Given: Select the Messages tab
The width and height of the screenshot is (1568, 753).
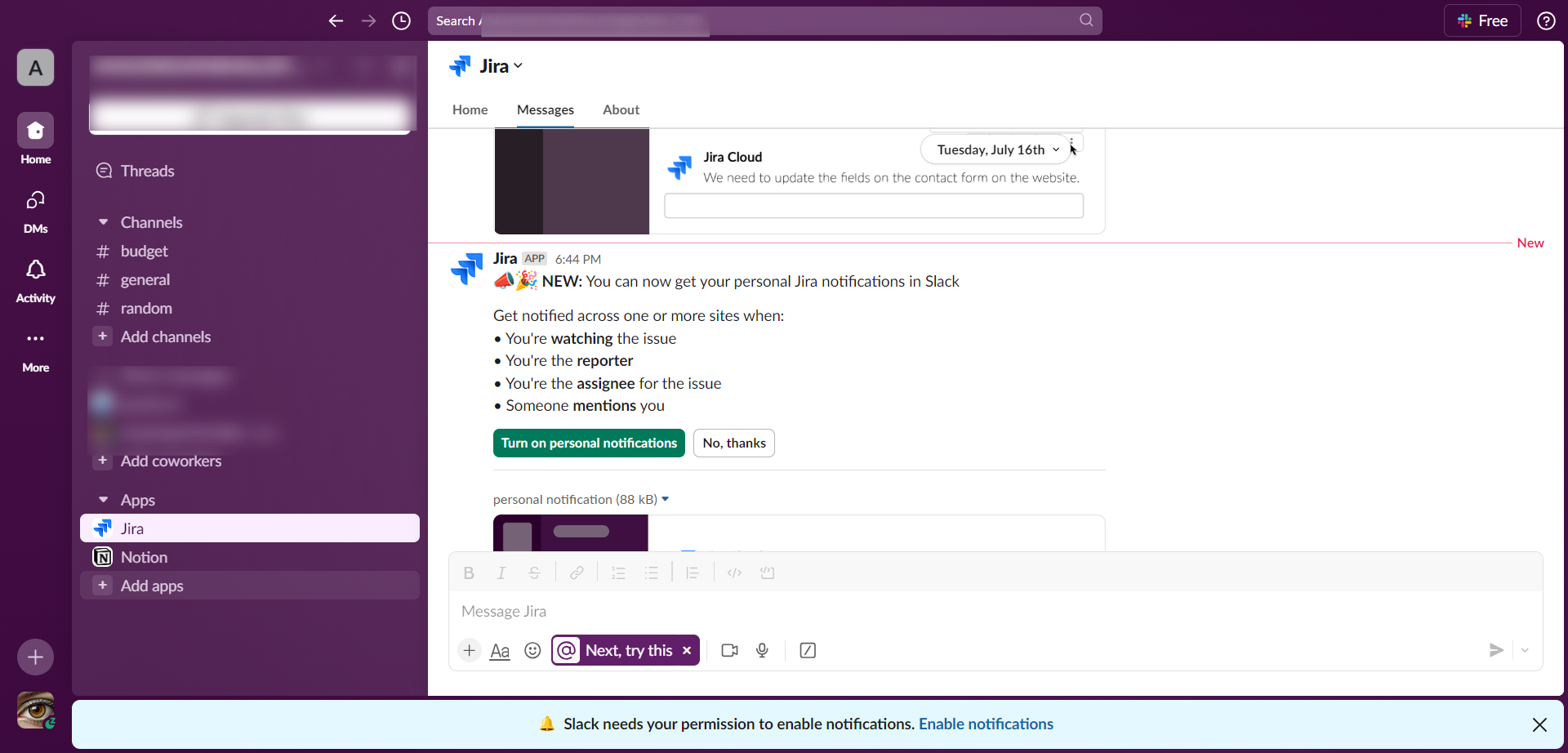Looking at the screenshot, I should click(x=546, y=109).
